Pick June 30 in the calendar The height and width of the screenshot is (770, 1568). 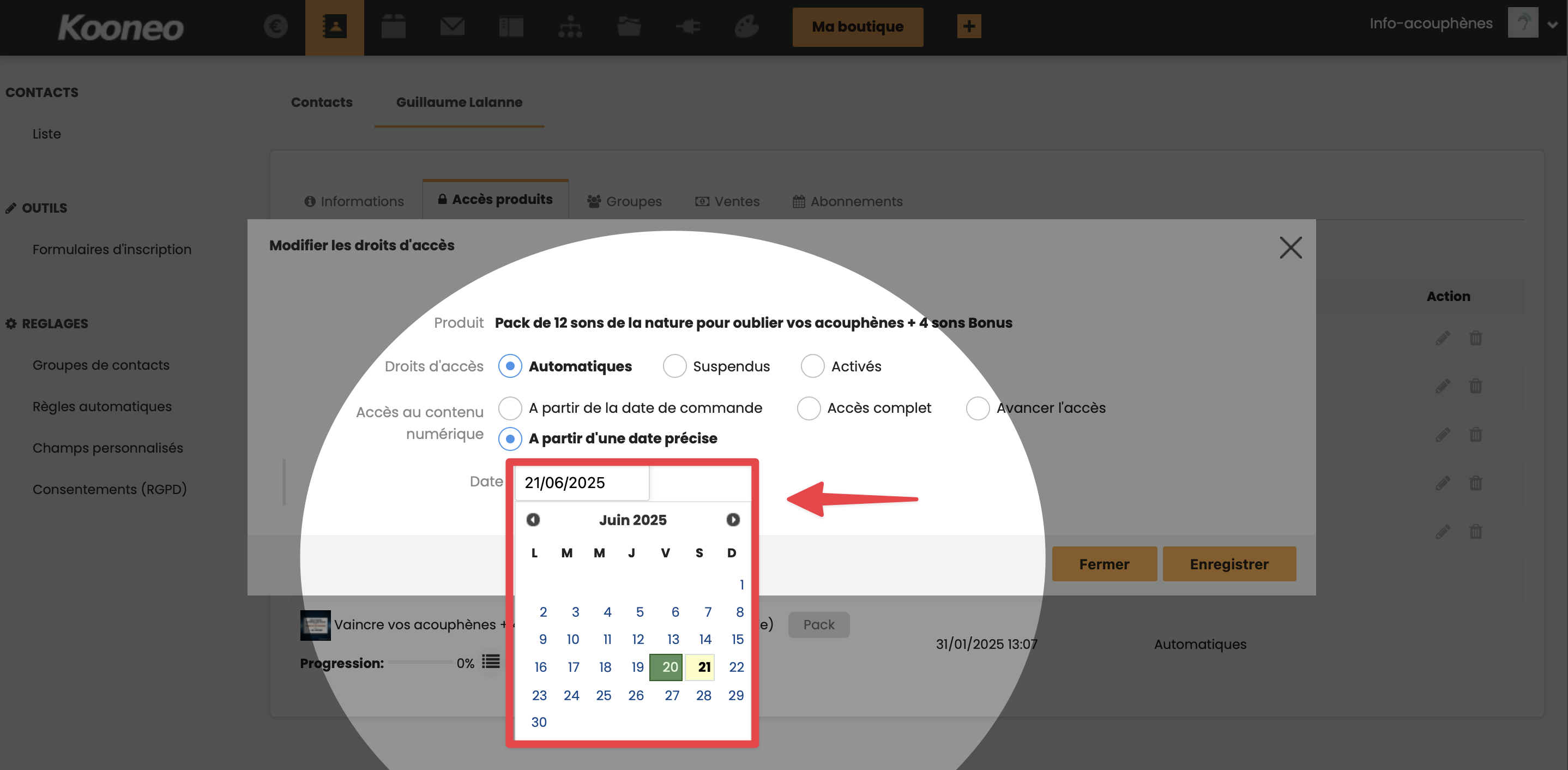pos(539,723)
